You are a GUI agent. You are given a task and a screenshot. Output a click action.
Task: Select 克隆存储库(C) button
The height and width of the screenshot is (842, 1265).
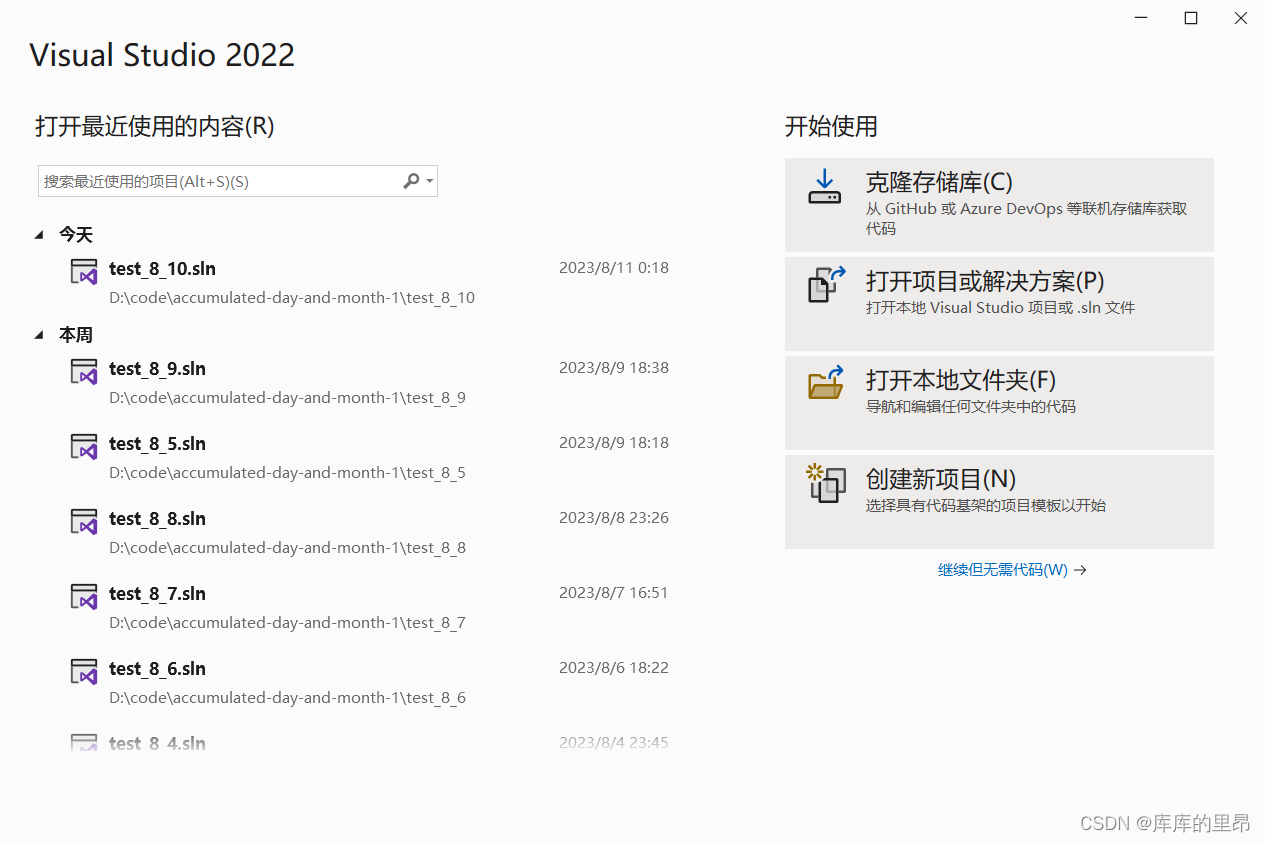pos(999,205)
